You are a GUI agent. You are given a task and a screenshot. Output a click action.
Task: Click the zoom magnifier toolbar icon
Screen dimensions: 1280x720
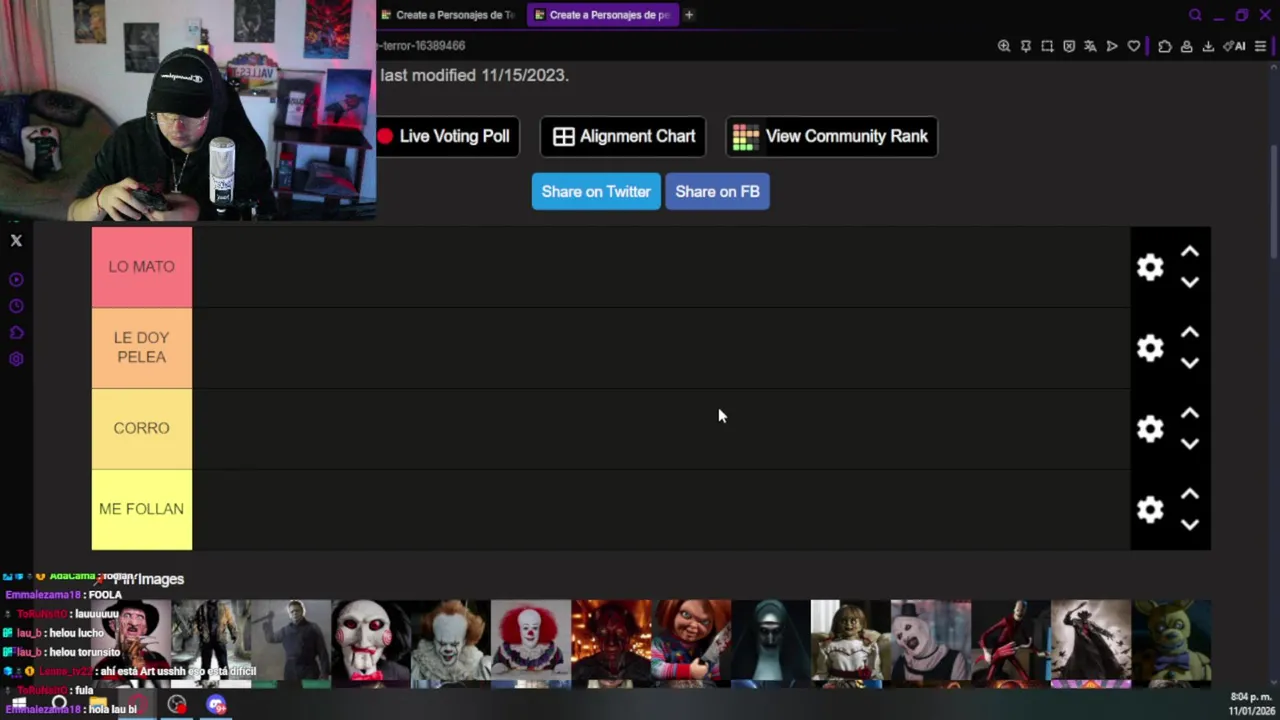(1004, 46)
